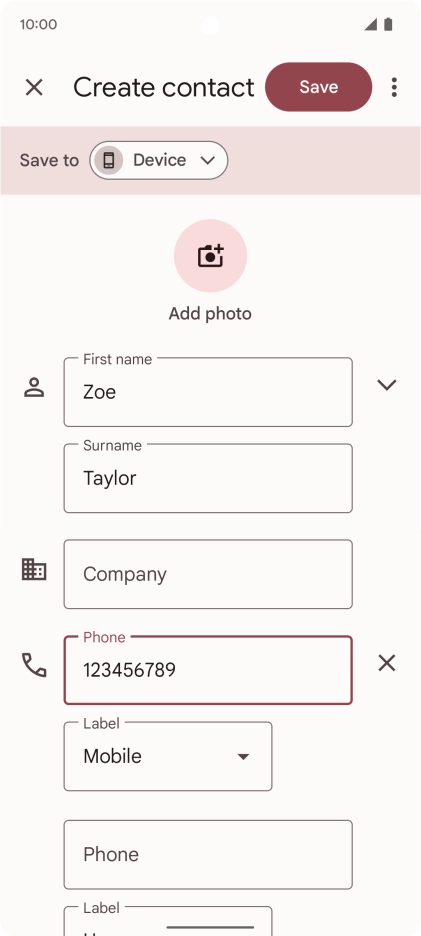Open the Save to Device dropdown

click(x=159, y=160)
